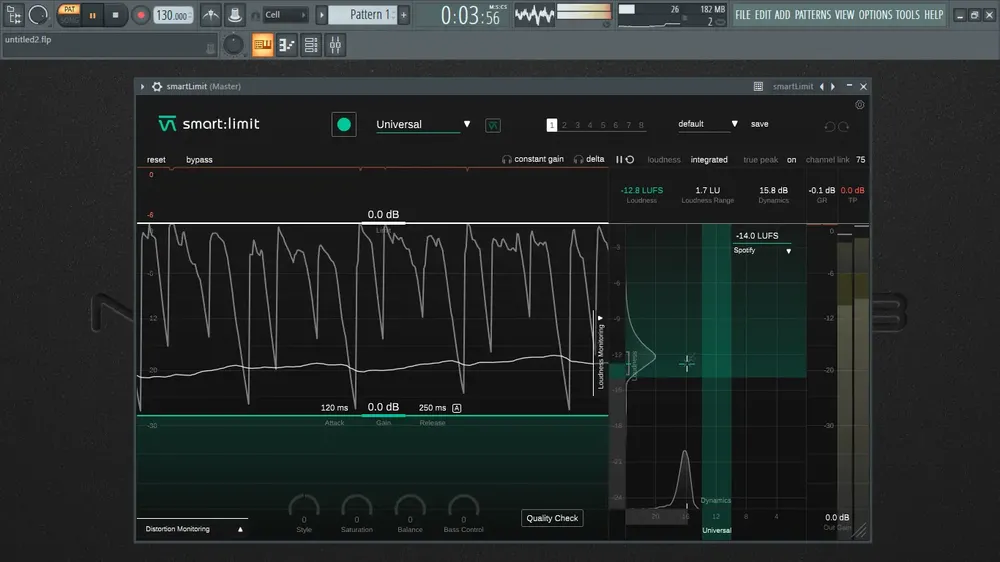Stop playback with the stop button
Image resolution: width=1000 pixels, height=562 pixels.
[x=115, y=15]
